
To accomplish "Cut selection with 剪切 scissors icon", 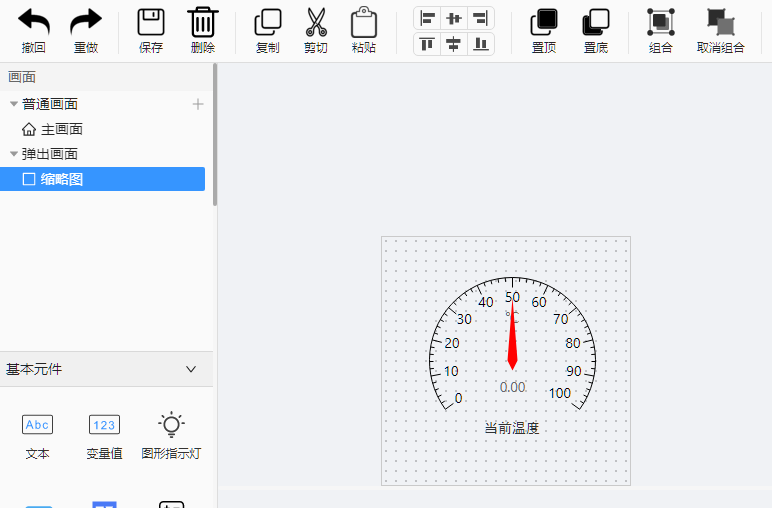I will point(316,31).
